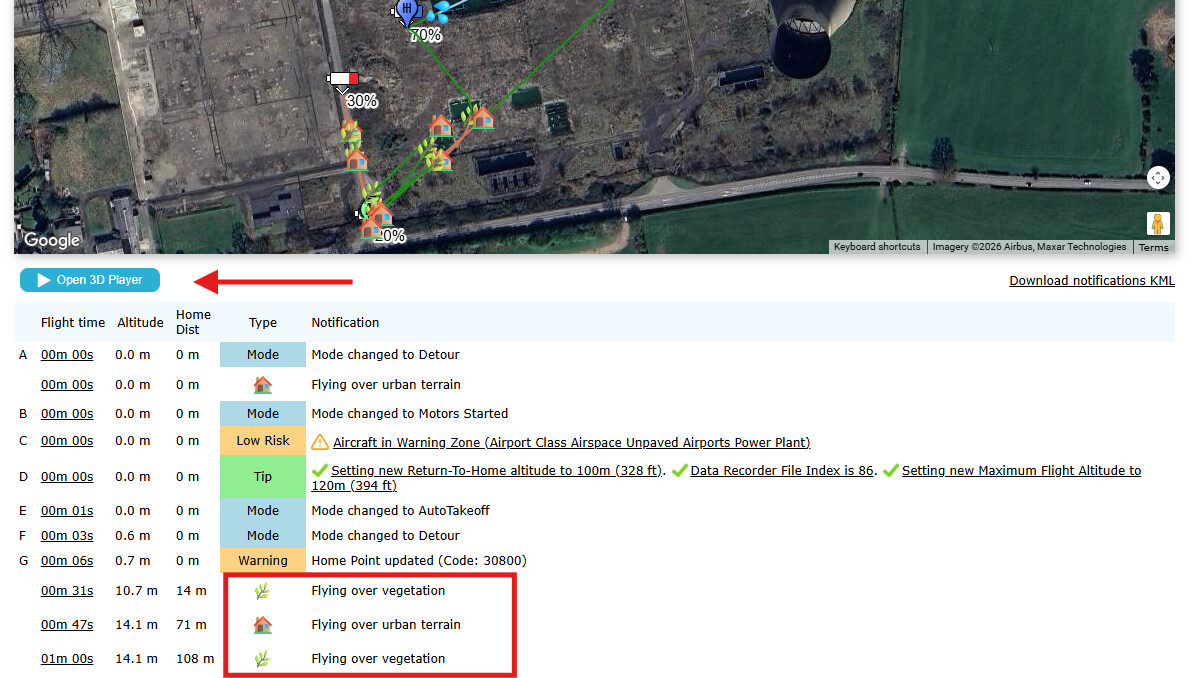This screenshot has height=678, width=1201.
Task: Open the Return-To-Home altitude tip link
Action: point(497,470)
